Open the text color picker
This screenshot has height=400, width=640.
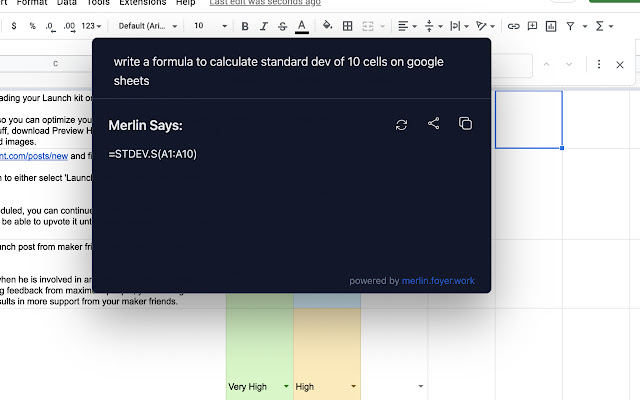click(301, 26)
